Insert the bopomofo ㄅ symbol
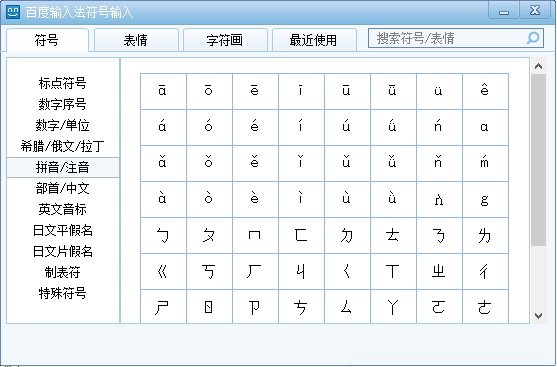This screenshot has width=557, height=367. [x=163, y=236]
